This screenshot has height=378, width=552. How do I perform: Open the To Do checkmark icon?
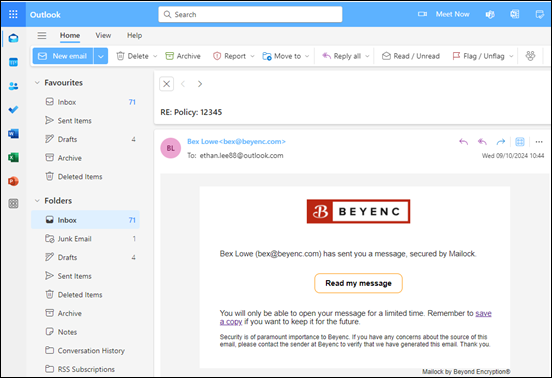click(13, 110)
